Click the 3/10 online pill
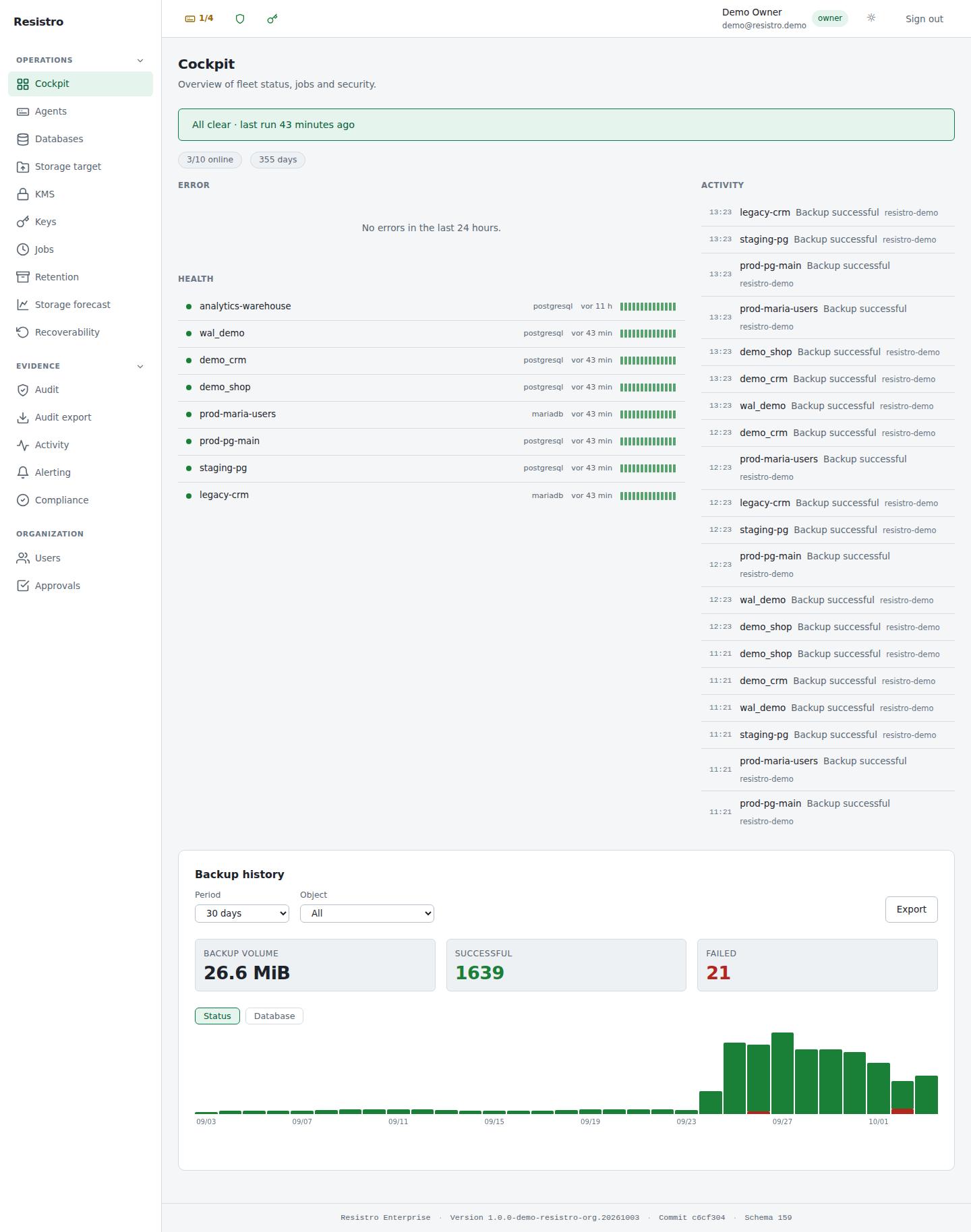 pyautogui.click(x=210, y=160)
